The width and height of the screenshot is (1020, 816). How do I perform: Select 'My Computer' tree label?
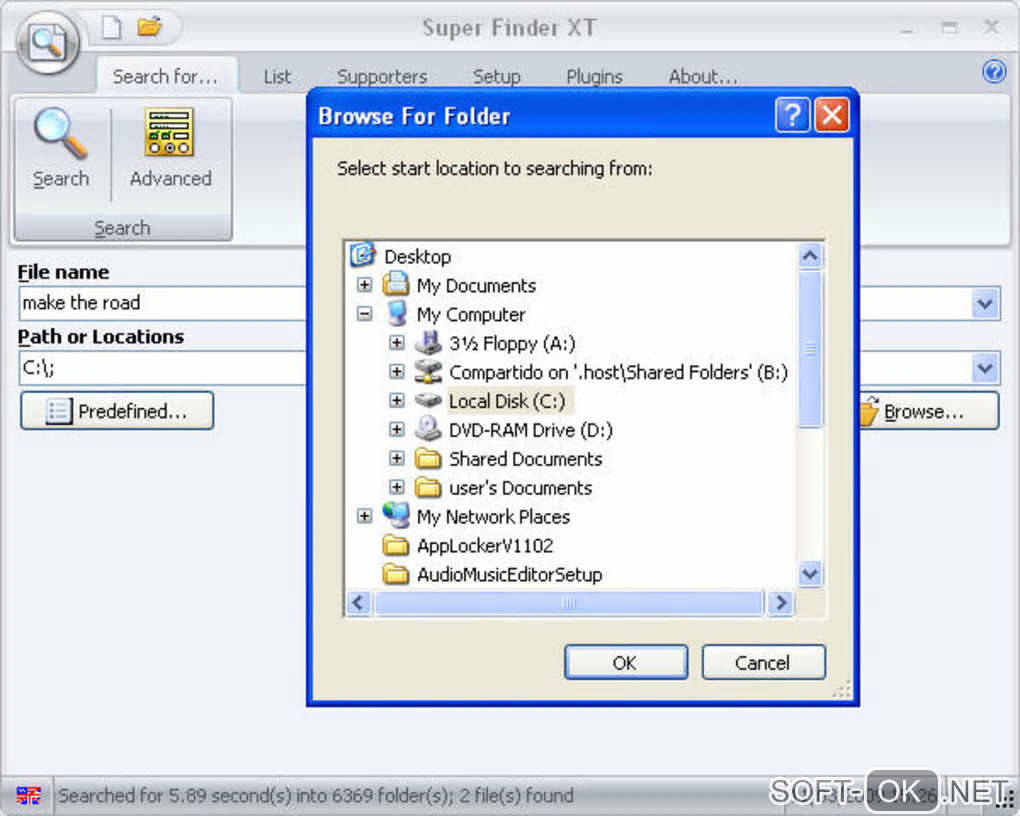coord(471,315)
